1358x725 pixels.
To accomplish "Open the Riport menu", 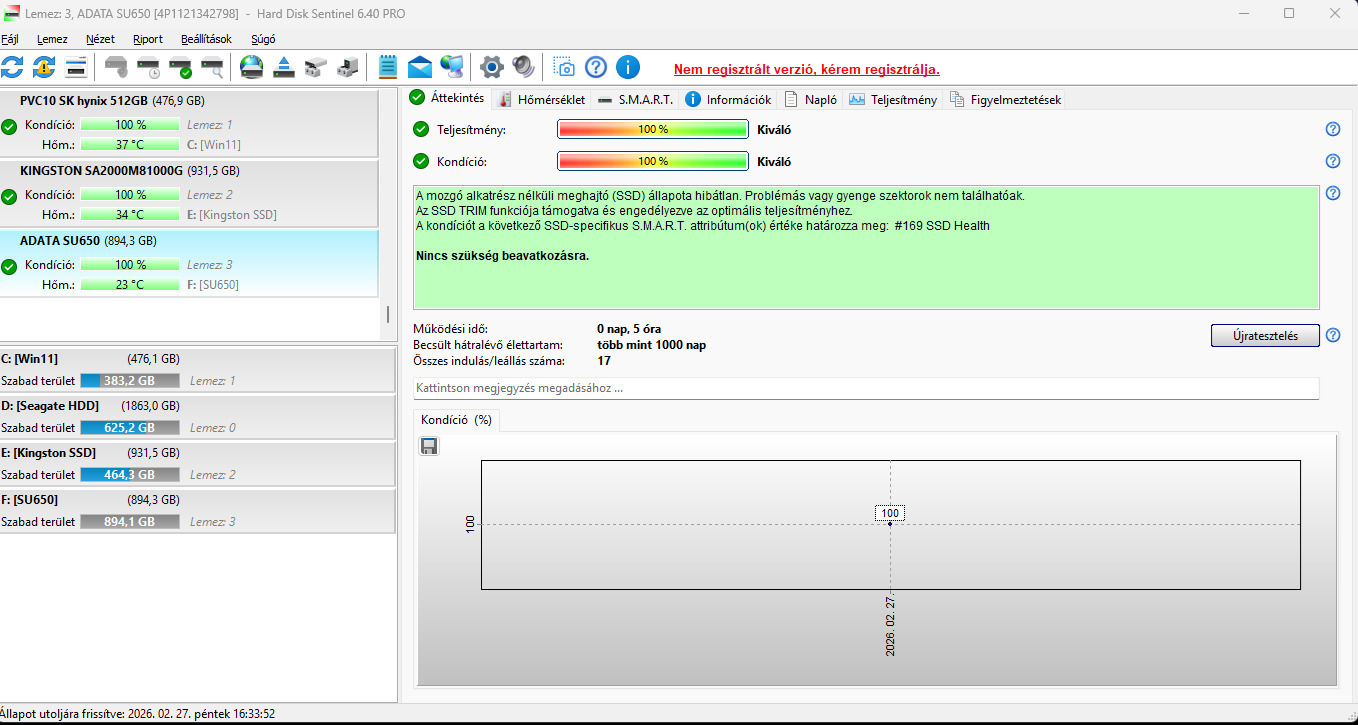I will pos(148,39).
